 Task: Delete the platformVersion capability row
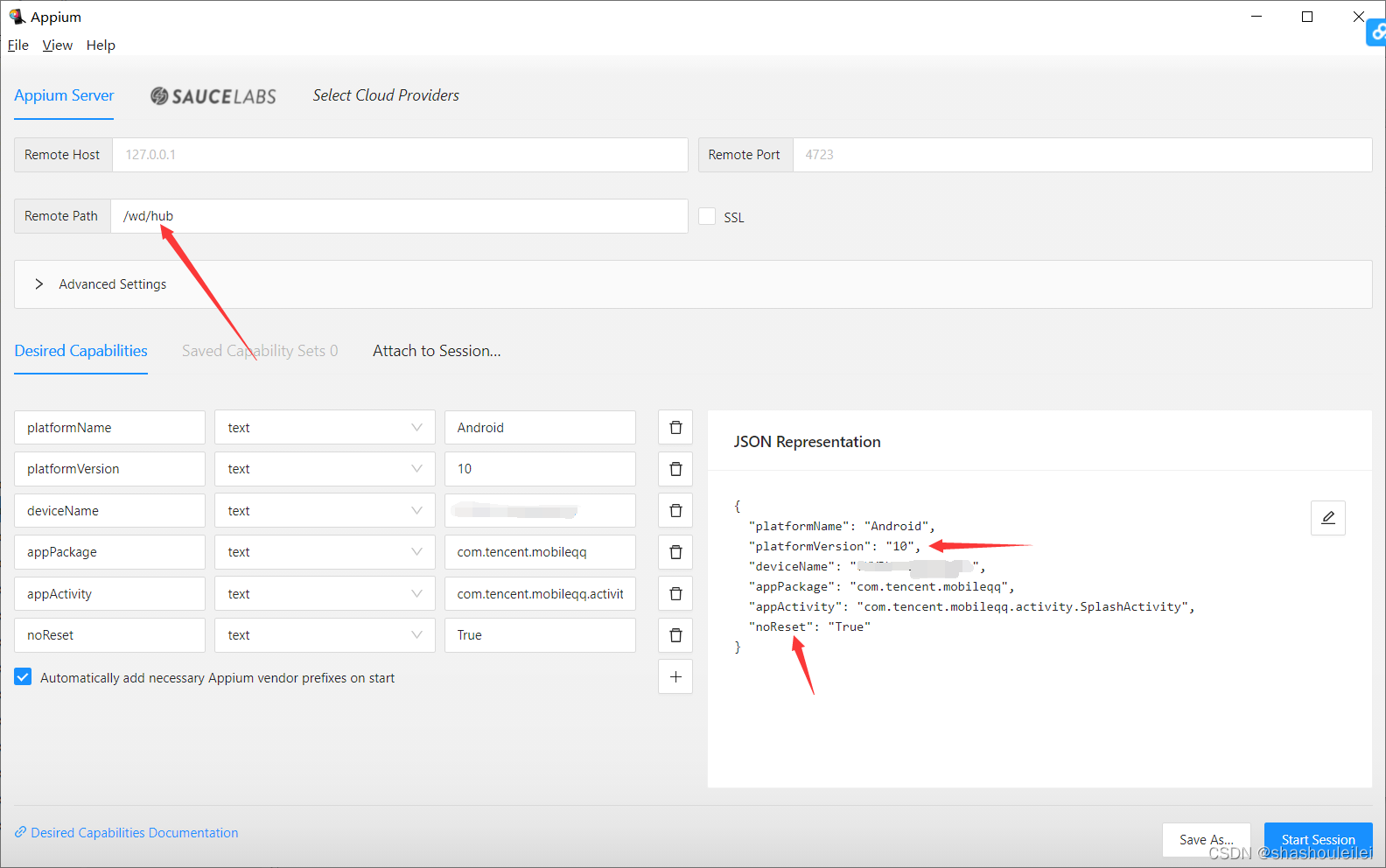coord(675,469)
